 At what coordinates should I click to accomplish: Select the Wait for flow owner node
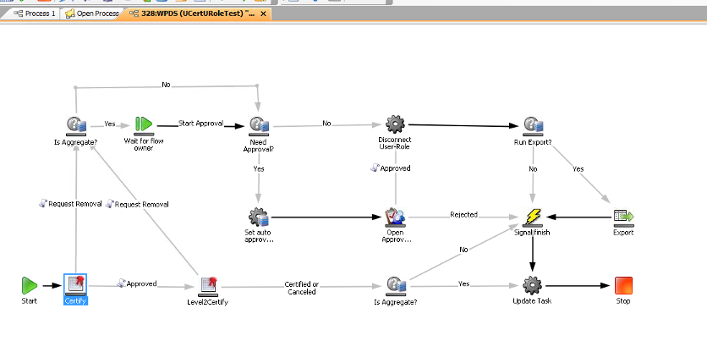click(x=144, y=125)
